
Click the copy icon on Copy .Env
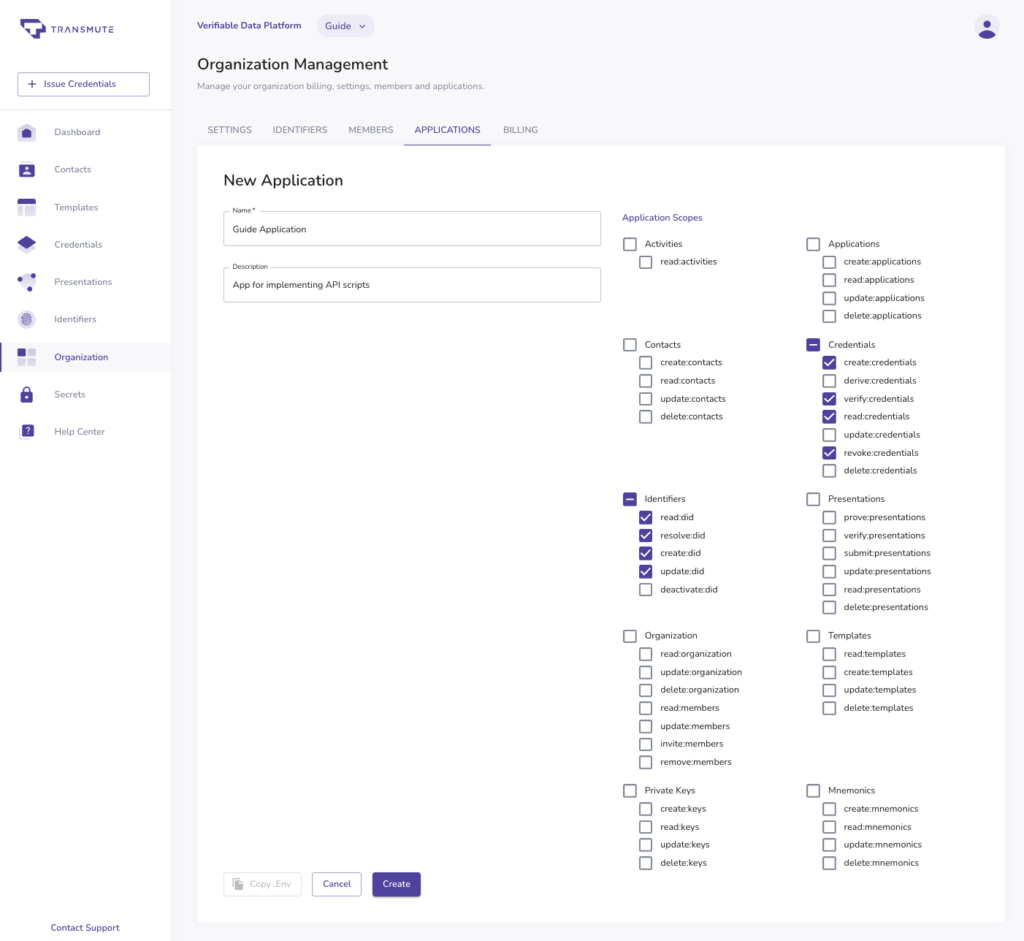pos(238,884)
